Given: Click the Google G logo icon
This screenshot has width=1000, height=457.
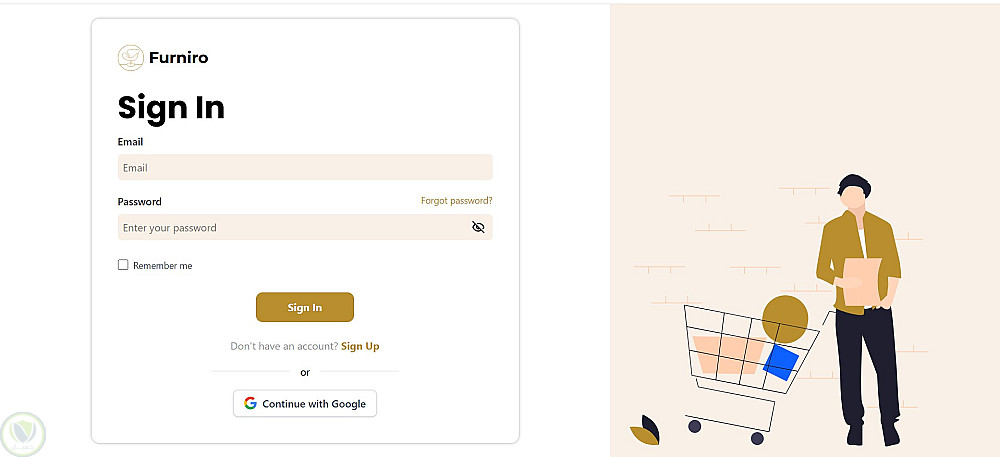Looking at the screenshot, I should pyautogui.click(x=250, y=404).
